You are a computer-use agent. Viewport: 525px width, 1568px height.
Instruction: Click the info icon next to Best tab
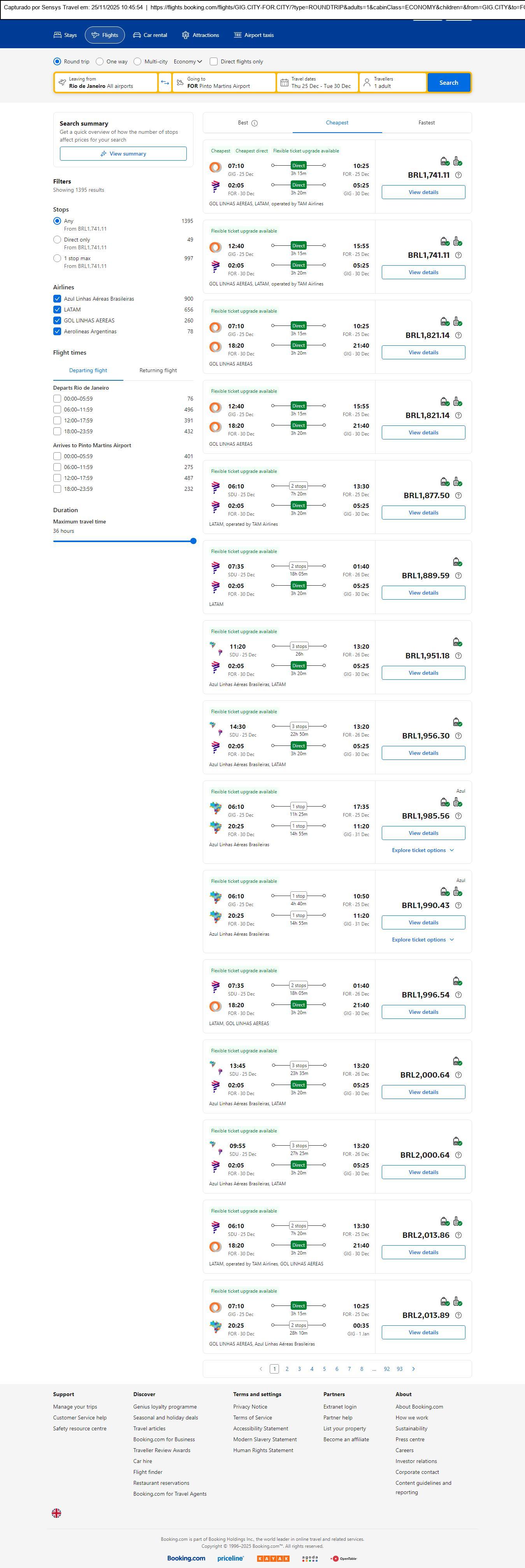[x=255, y=123]
